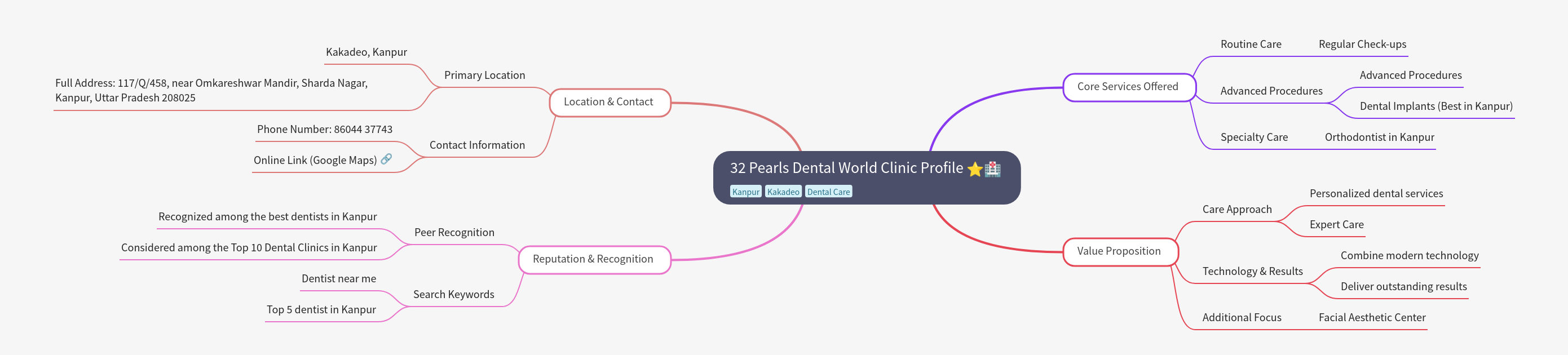Image resolution: width=1568 pixels, height=355 pixels.
Task: Open the Online Link (Google Maps) node
Action: 315,161
